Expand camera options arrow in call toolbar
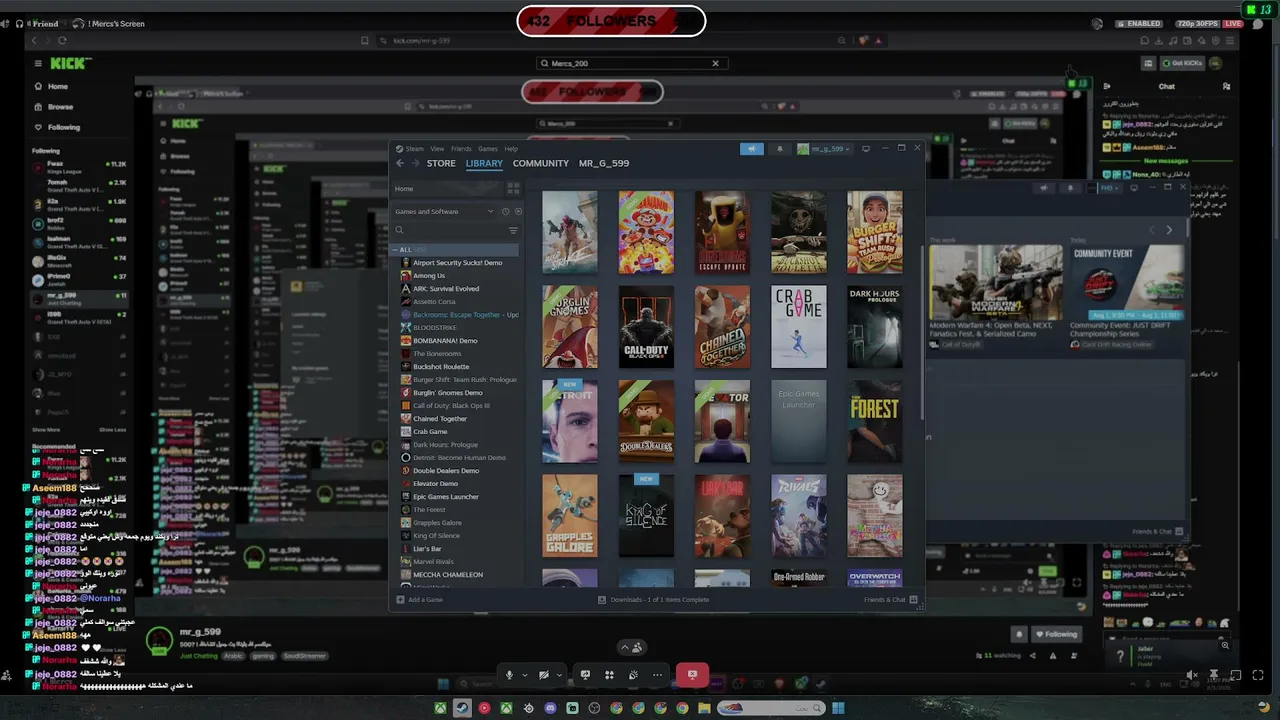The width and height of the screenshot is (1280, 720). click(558, 675)
